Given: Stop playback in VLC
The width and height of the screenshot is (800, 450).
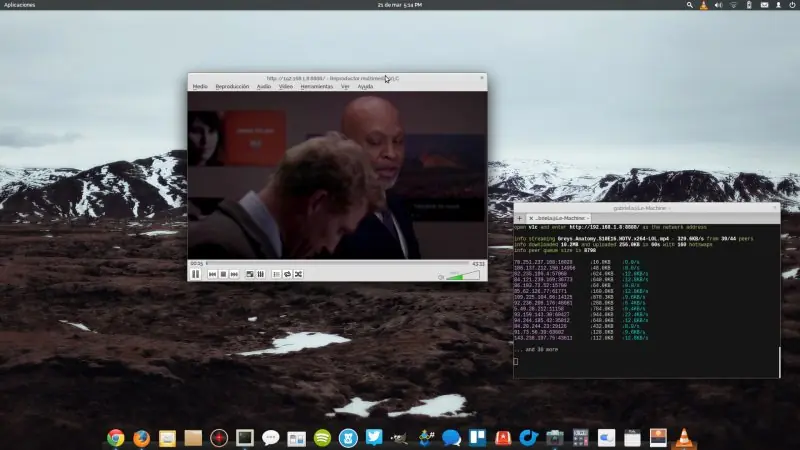Looking at the screenshot, I should (223, 274).
